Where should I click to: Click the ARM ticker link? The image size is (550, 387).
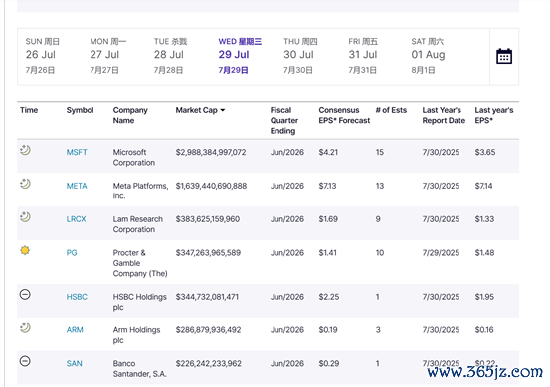pyautogui.click(x=75, y=330)
